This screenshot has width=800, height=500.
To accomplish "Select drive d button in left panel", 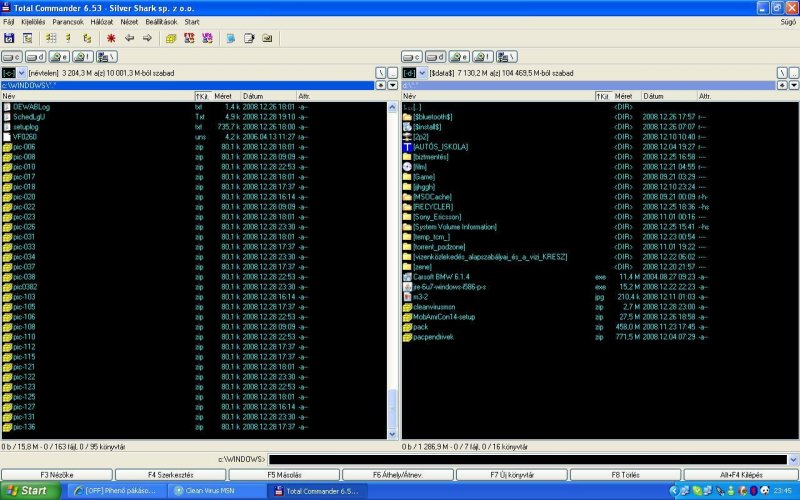I will point(35,57).
